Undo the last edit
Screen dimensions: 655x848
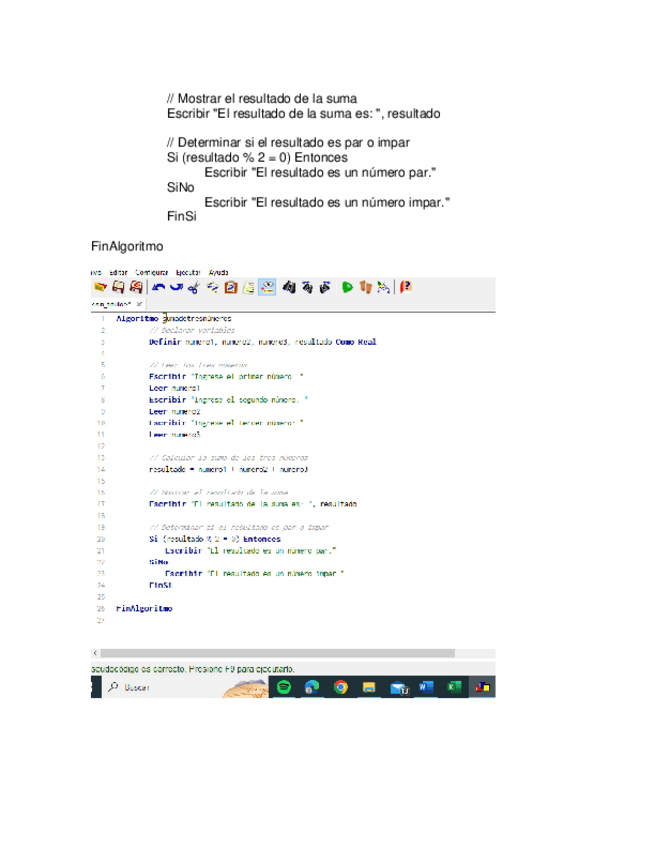[158, 287]
